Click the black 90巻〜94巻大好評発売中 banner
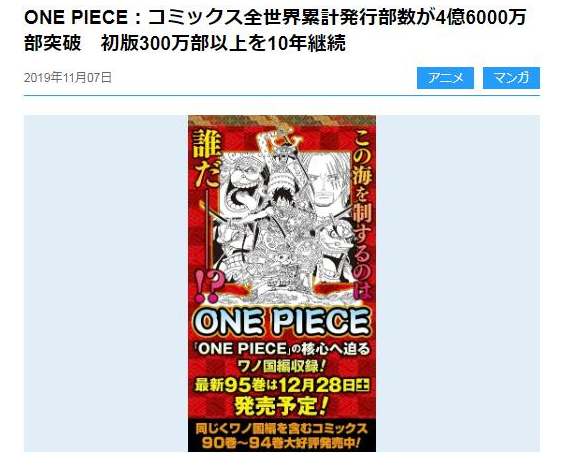Screen dimensions: 565x461 [x=282, y=435]
